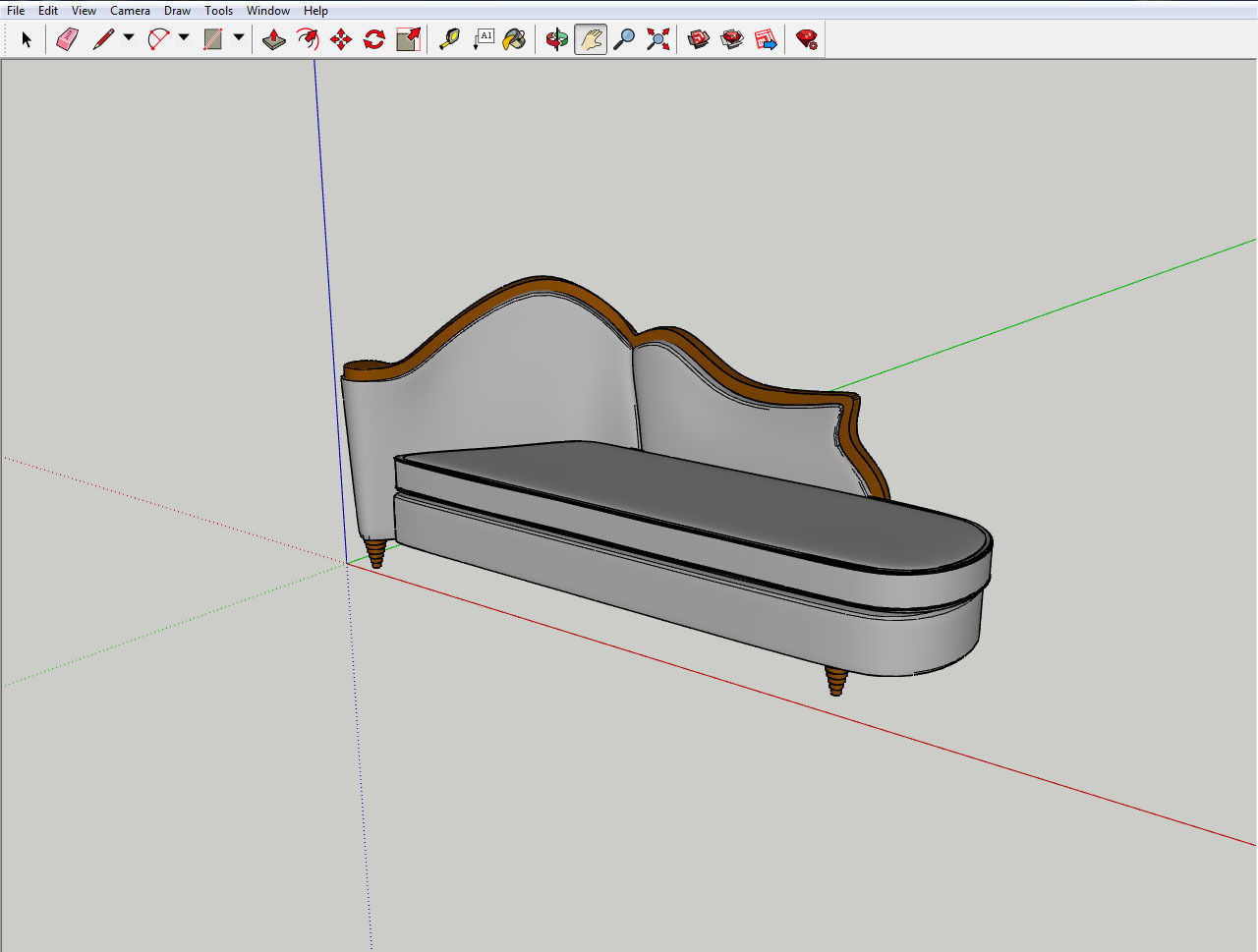Image resolution: width=1258 pixels, height=952 pixels.
Task: Open the Extension Warehouse ruby icon
Action: 807,39
